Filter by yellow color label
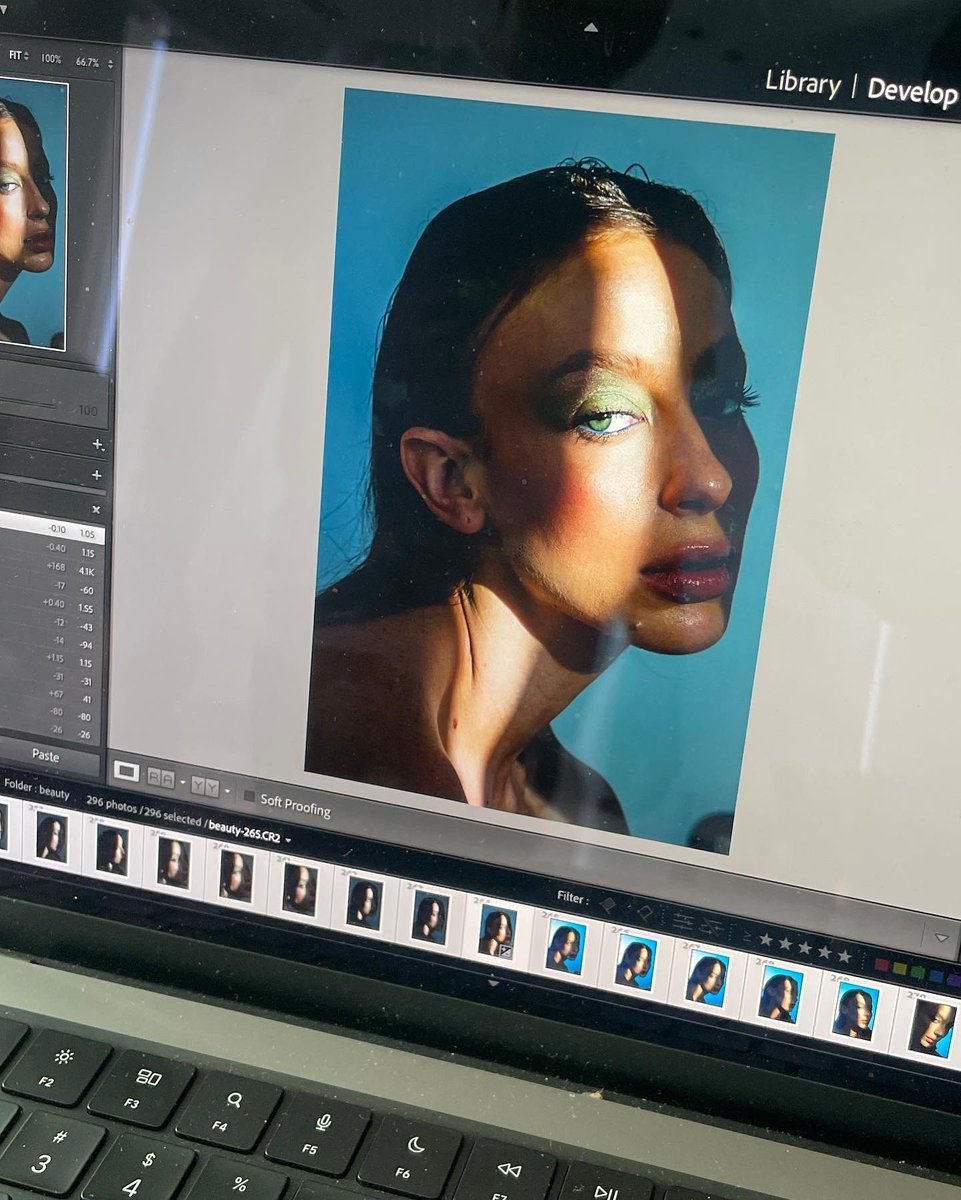Image resolution: width=961 pixels, height=1200 pixels. coord(900,968)
